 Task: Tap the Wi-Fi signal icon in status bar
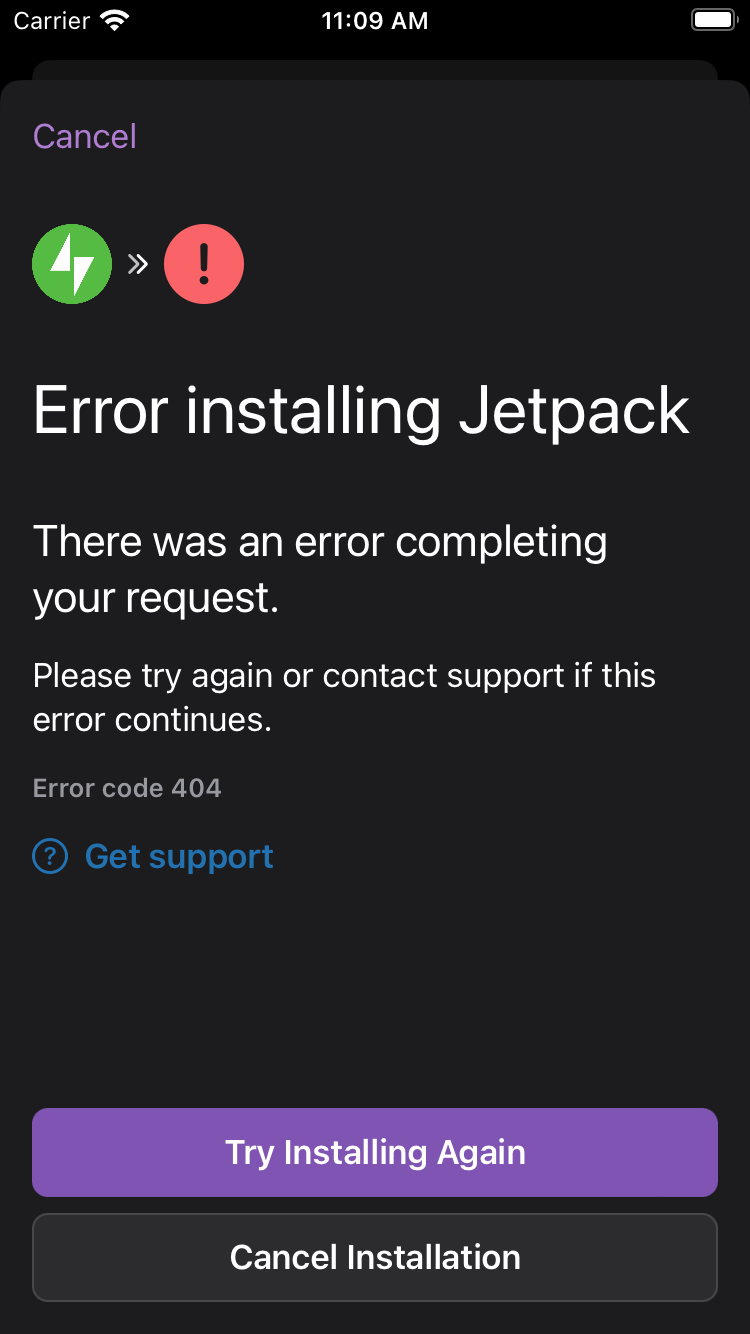pyautogui.click(x=116, y=21)
